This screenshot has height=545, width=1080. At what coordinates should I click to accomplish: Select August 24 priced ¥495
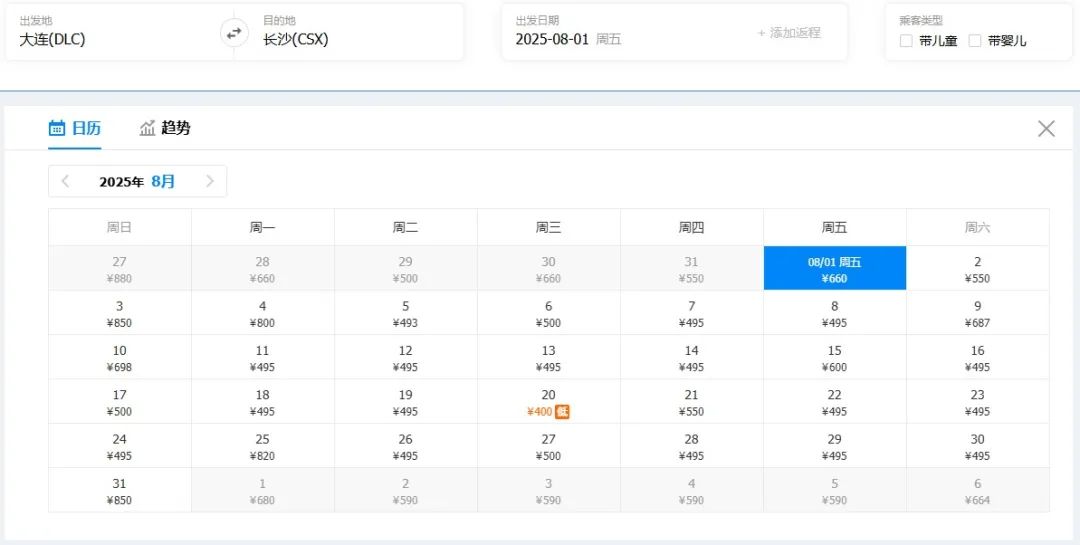(x=120, y=446)
